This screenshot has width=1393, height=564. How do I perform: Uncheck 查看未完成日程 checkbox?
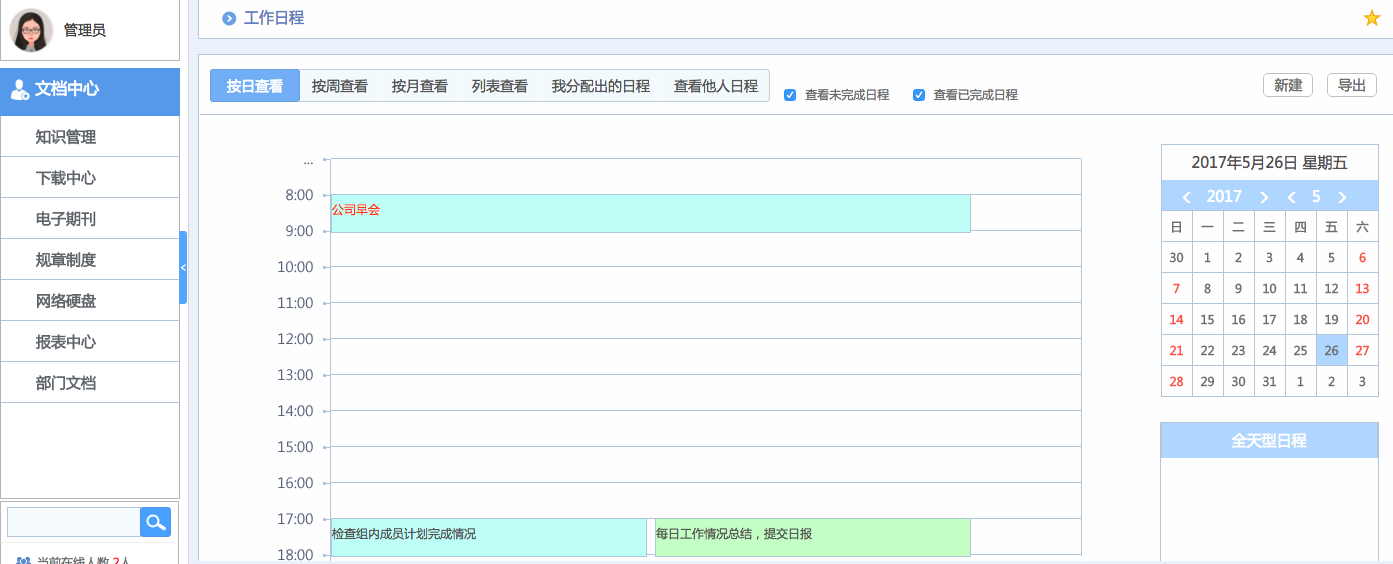[790, 95]
